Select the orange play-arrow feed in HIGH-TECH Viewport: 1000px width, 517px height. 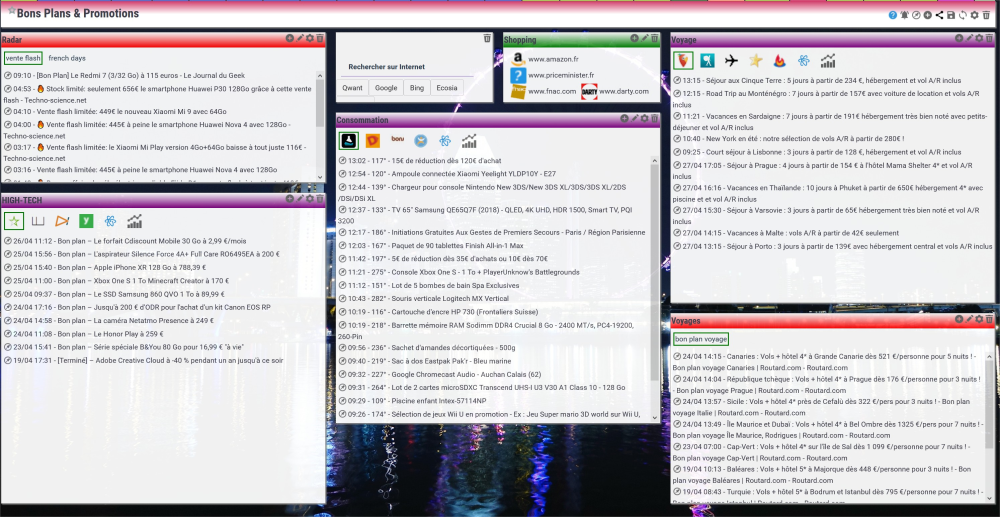[62, 221]
